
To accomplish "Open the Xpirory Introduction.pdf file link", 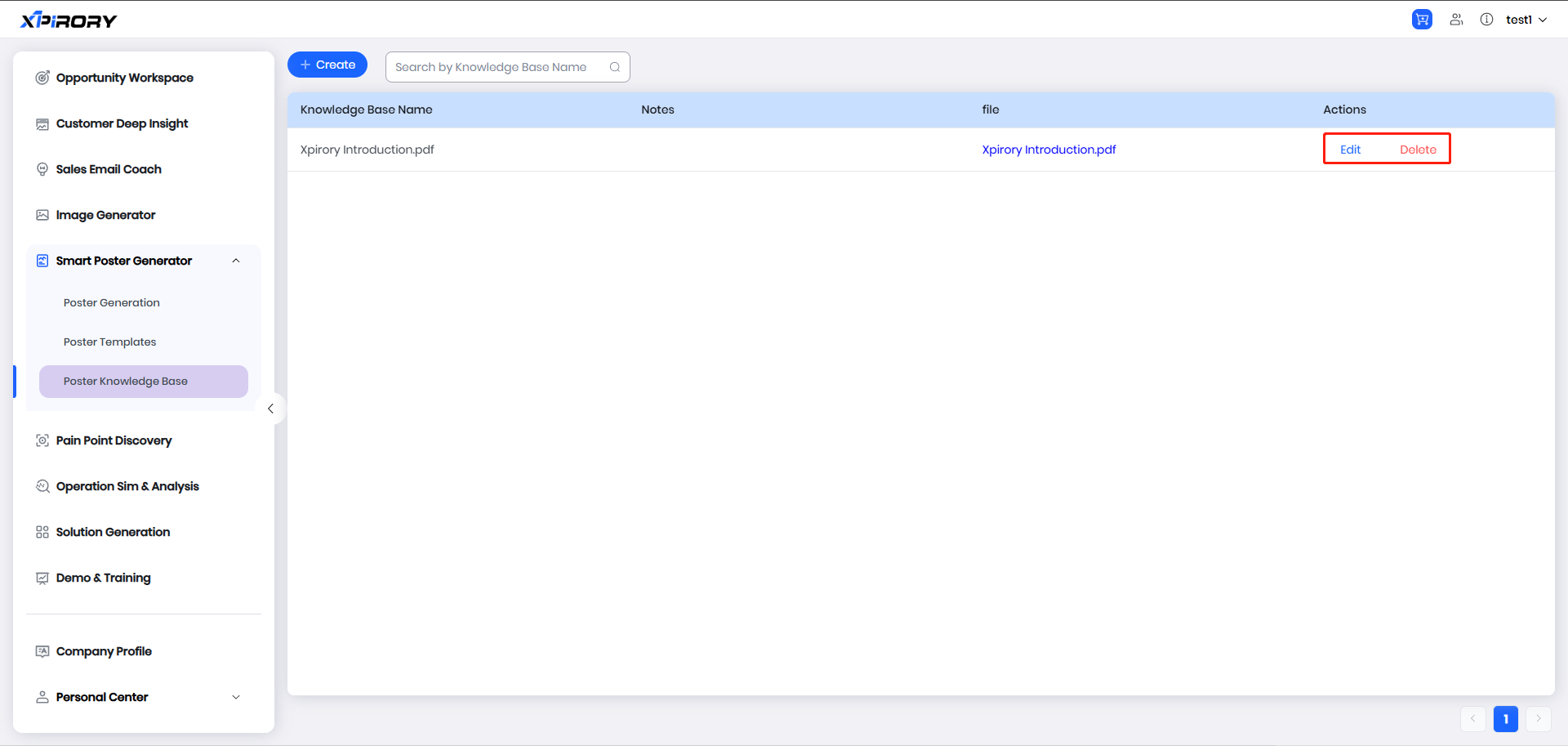I will [1049, 150].
